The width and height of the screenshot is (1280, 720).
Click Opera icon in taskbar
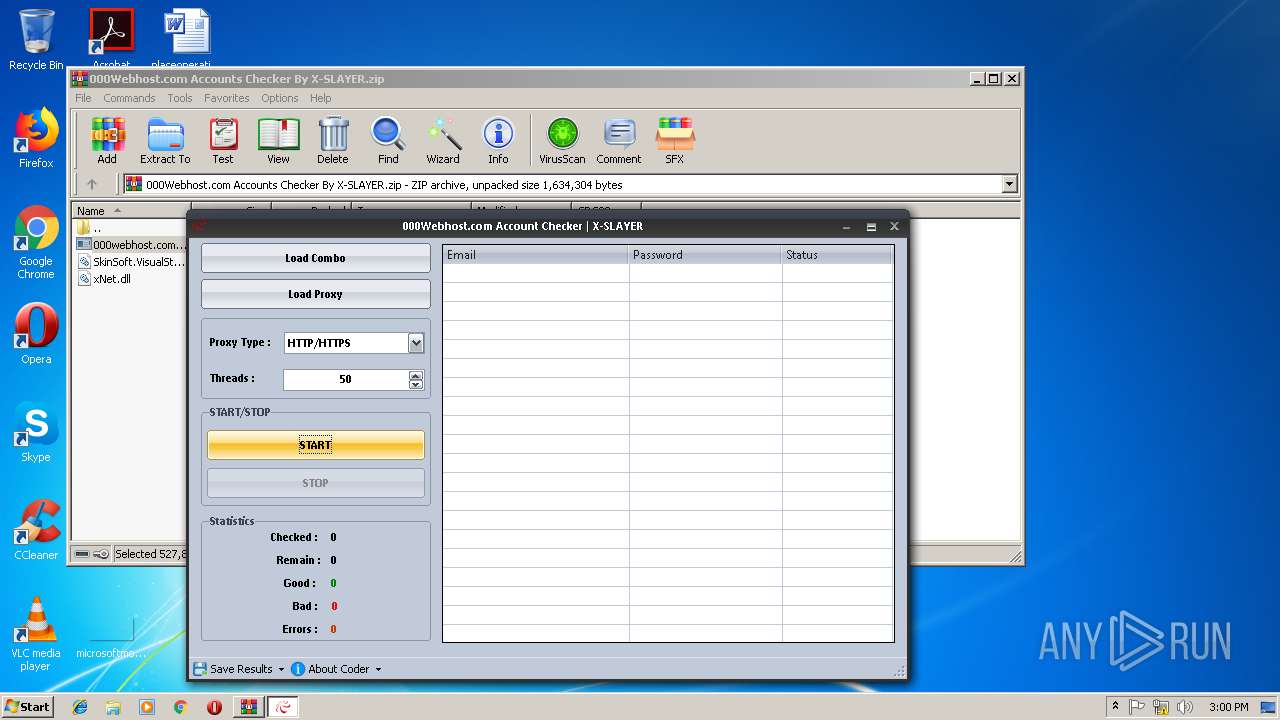(214, 707)
